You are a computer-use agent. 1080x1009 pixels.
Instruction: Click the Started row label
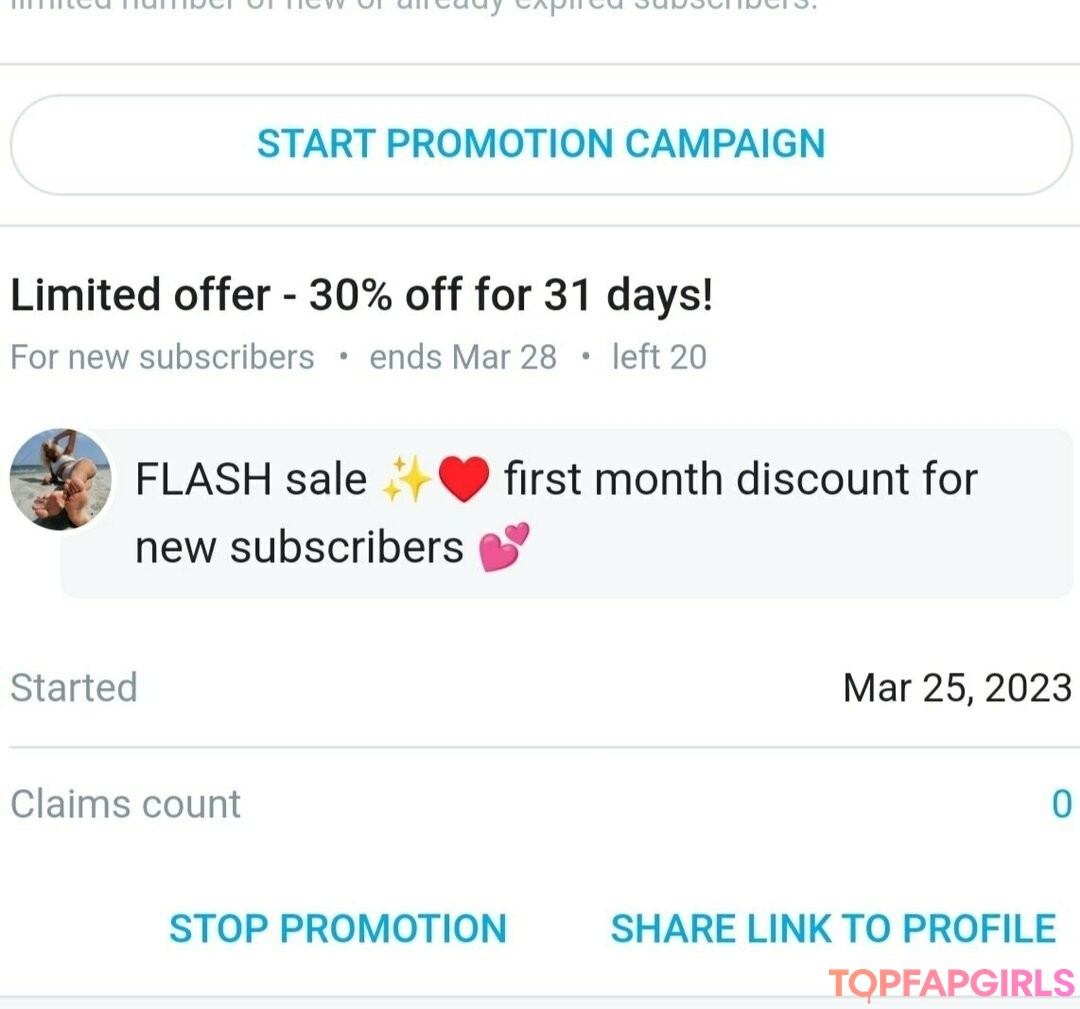74,688
